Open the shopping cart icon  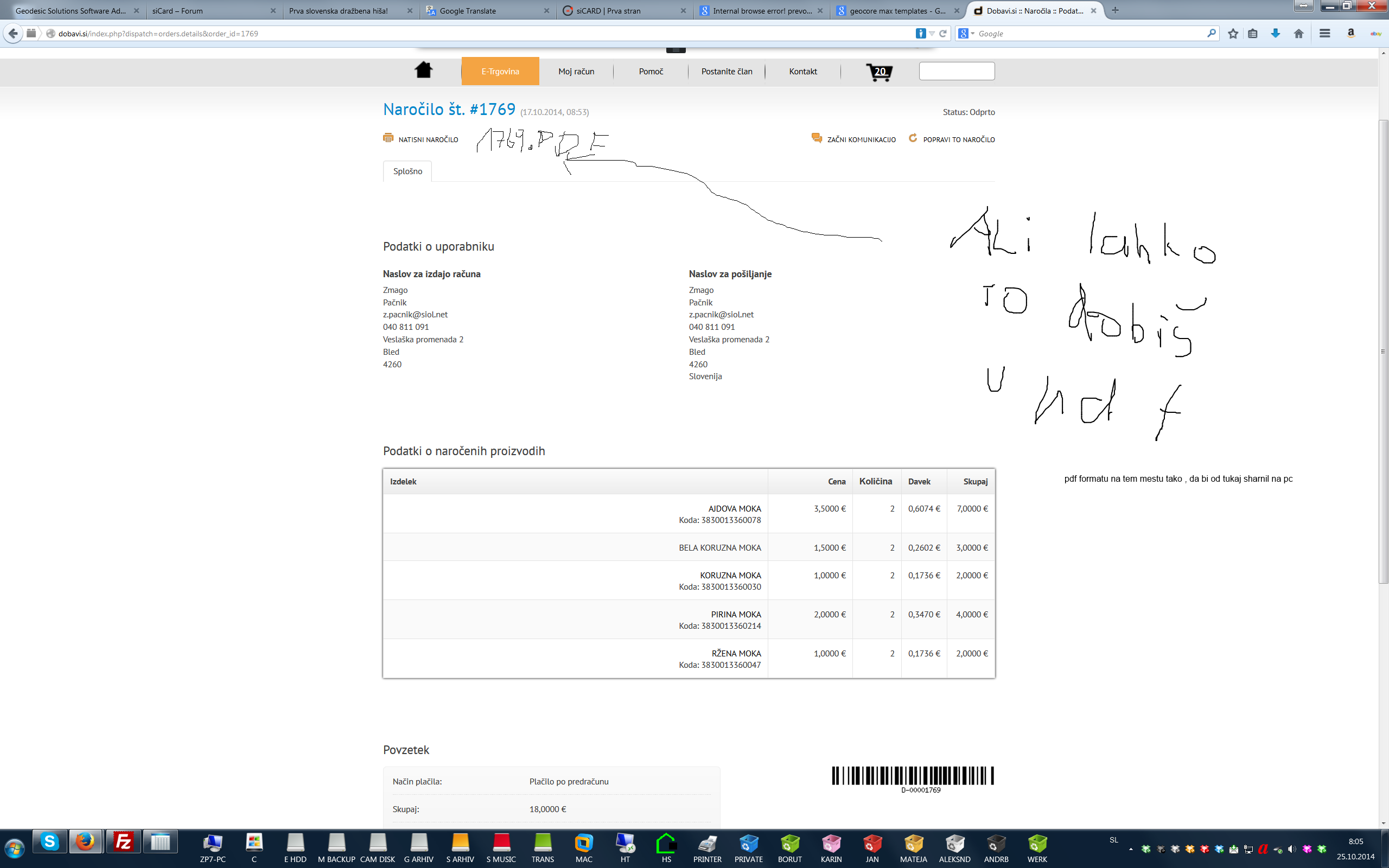click(x=879, y=72)
